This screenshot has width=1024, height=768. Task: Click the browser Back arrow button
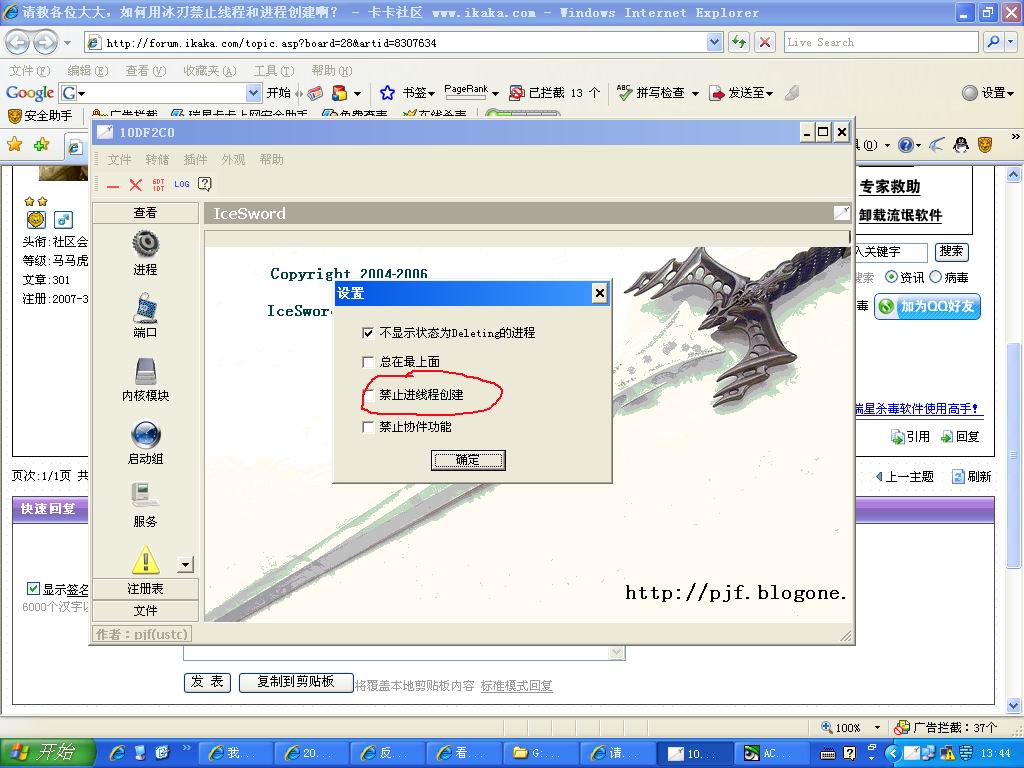point(18,43)
